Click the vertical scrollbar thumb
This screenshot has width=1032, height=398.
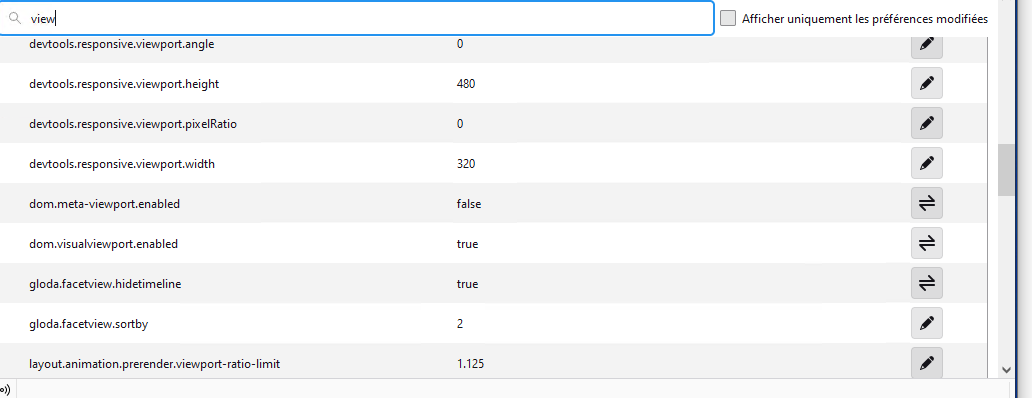[x=1006, y=170]
